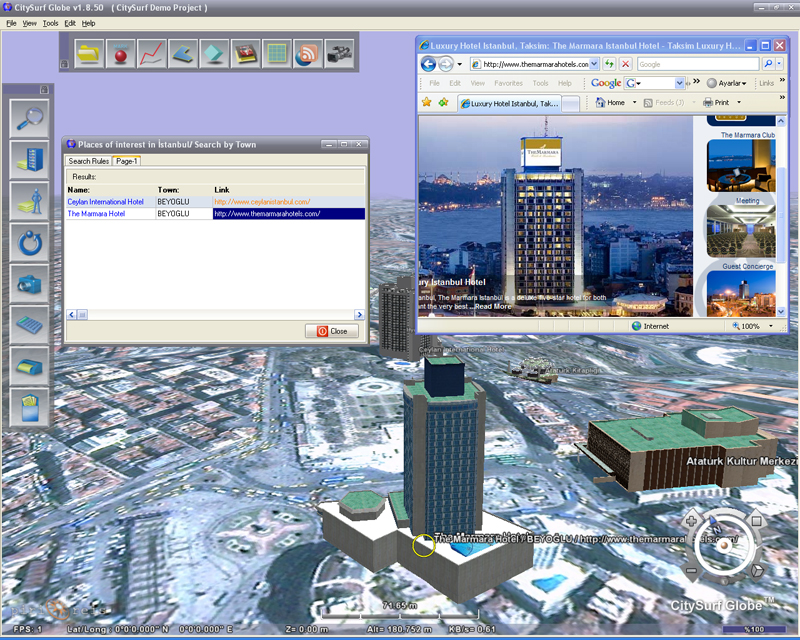The width and height of the screenshot is (800, 640).
Task: Click right arrow of results horizontal scrollbar
Action: [x=360, y=315]
